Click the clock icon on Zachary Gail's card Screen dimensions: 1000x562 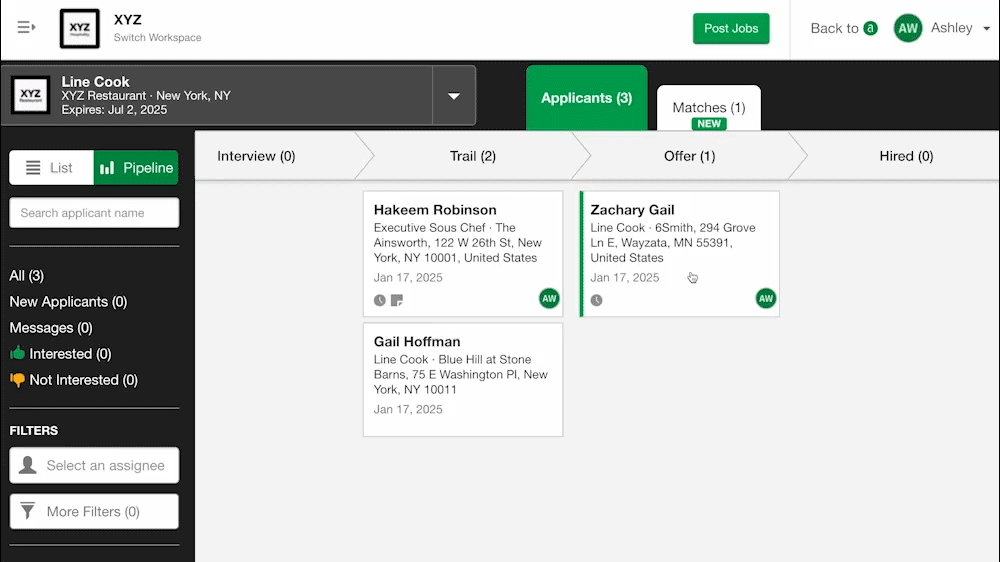(x=597, y=300)
